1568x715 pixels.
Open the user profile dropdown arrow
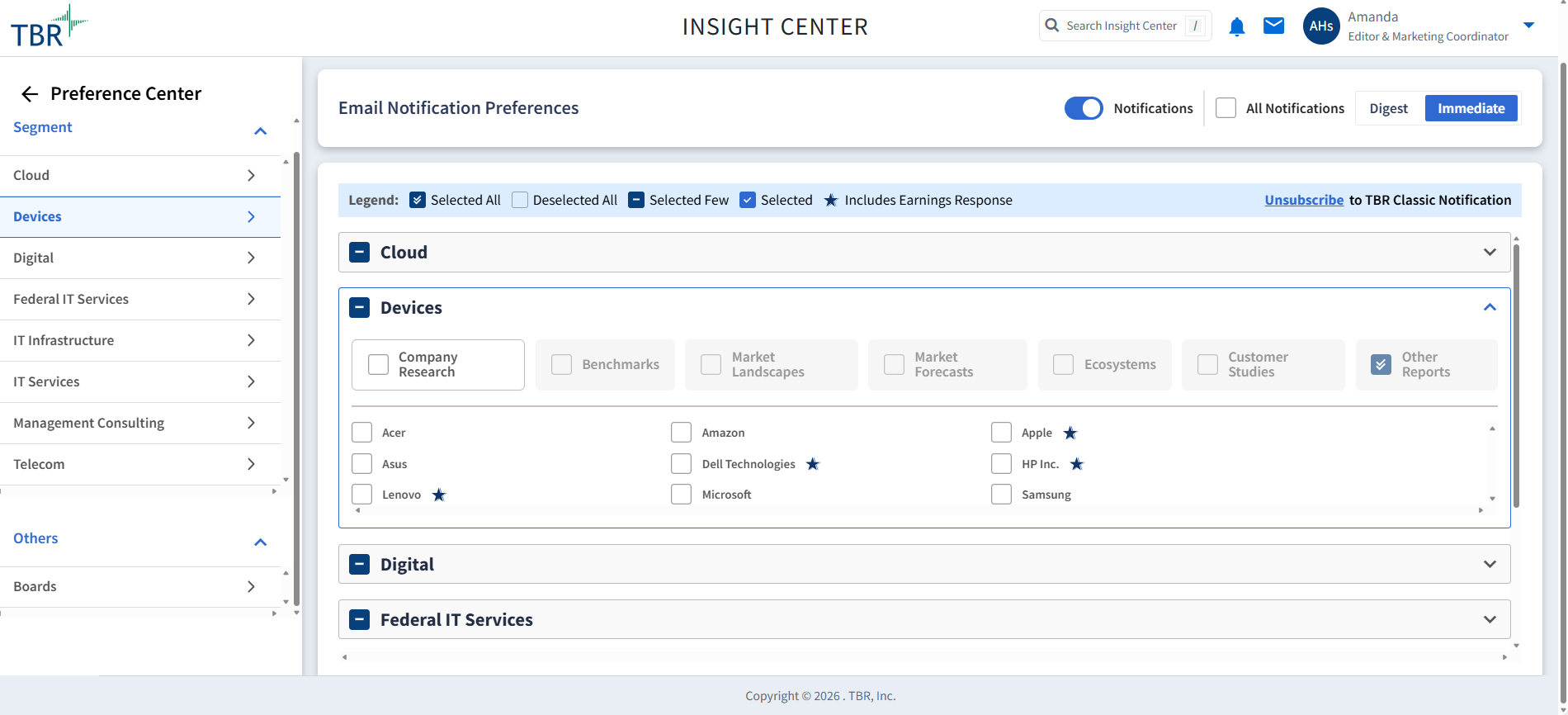point(1528,26)
